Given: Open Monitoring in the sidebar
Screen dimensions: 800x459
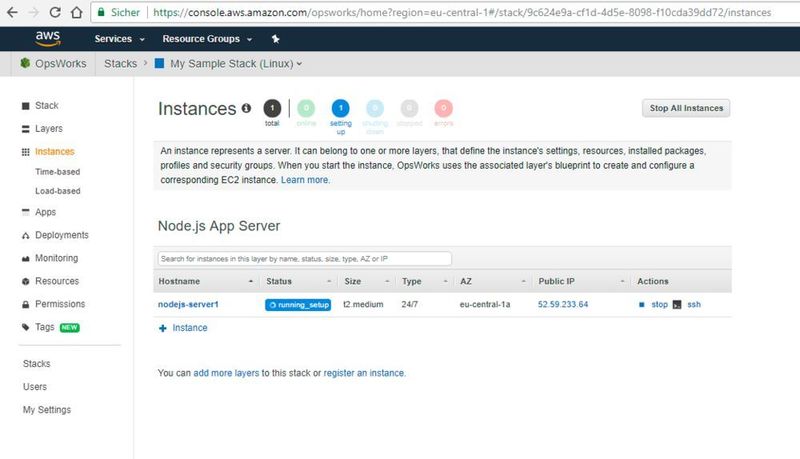Looking at the screenshot, I should (57, 258).
